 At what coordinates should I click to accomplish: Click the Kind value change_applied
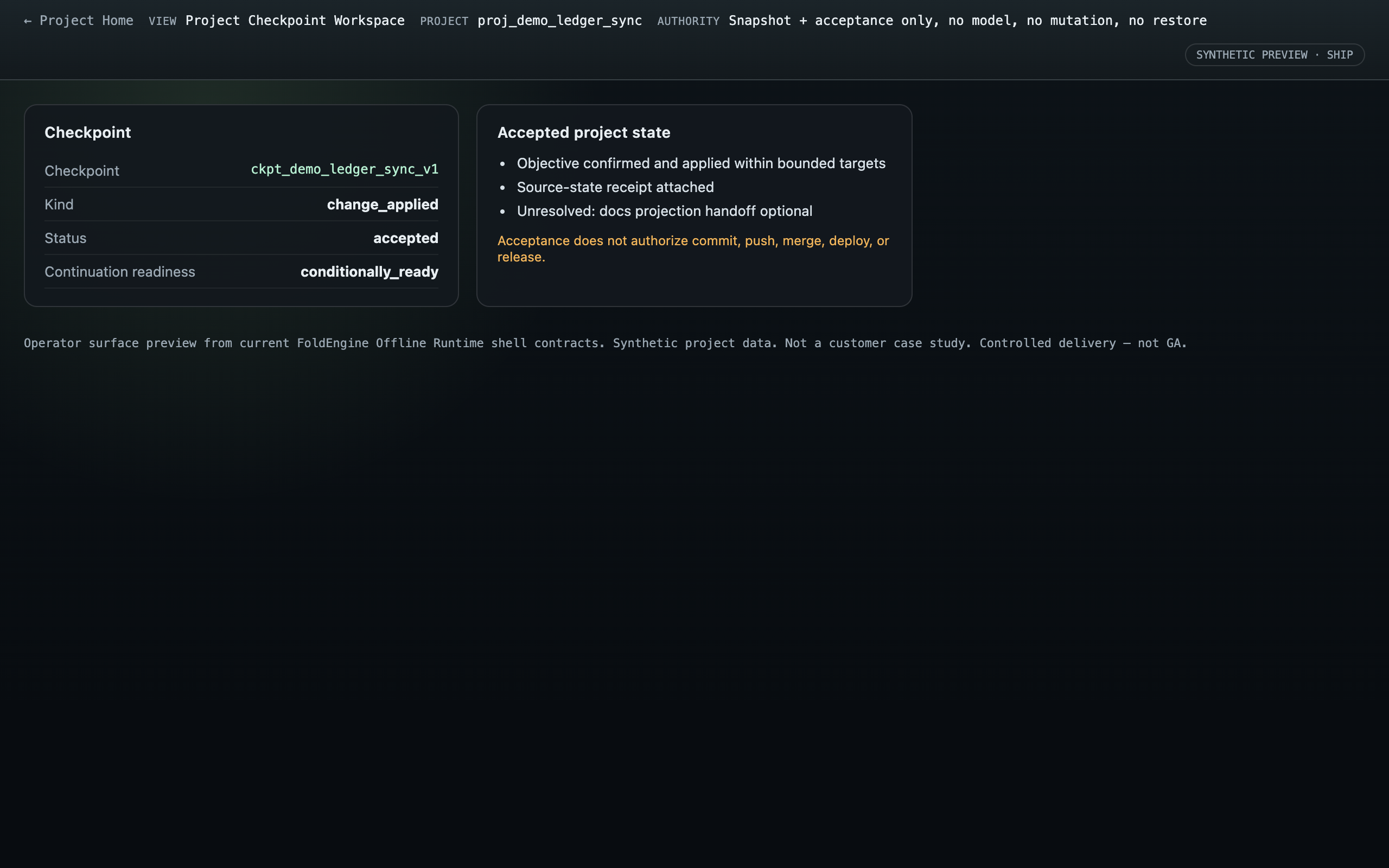383,205
